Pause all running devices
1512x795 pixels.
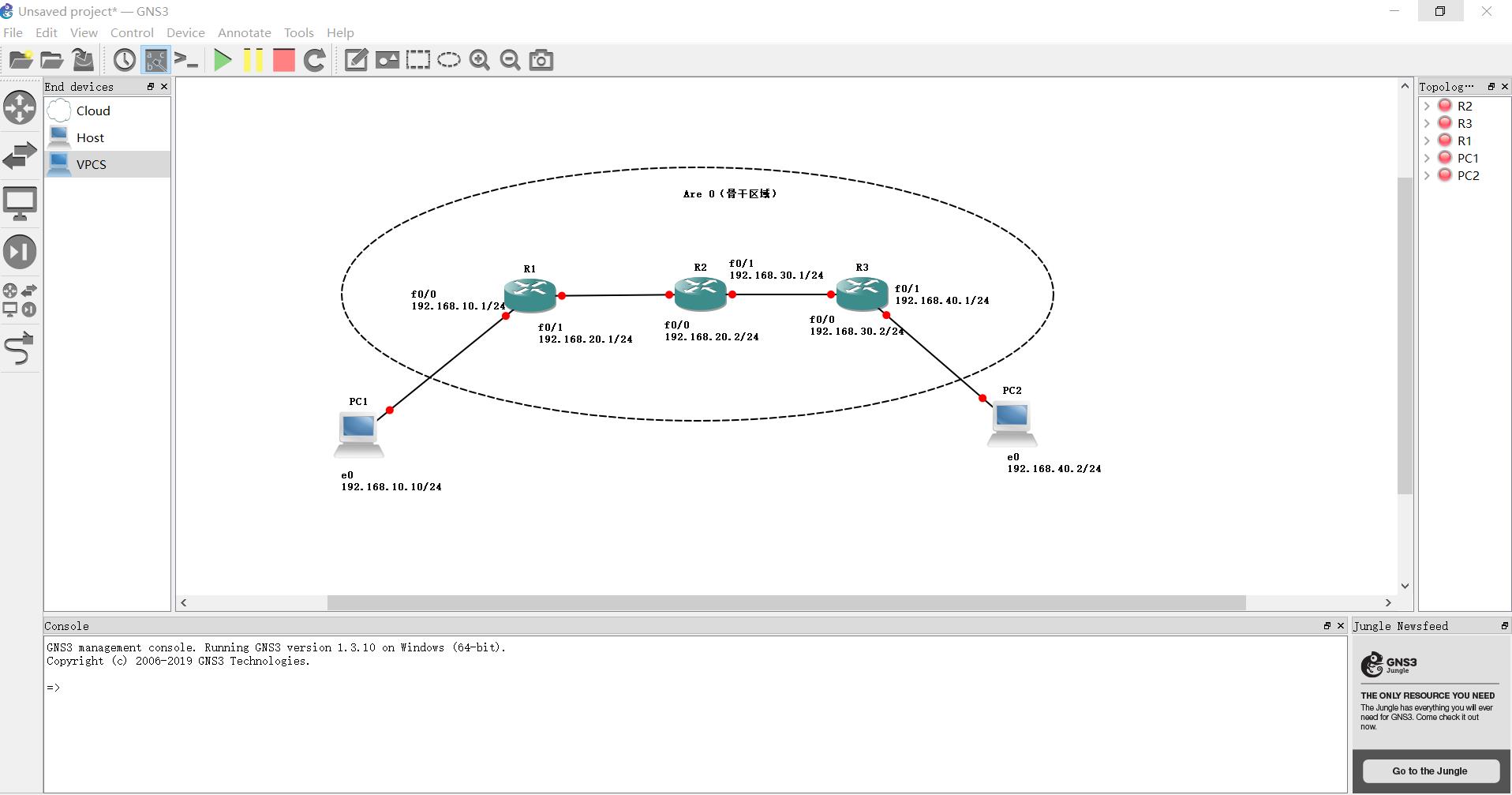click(x=253, y=59)
